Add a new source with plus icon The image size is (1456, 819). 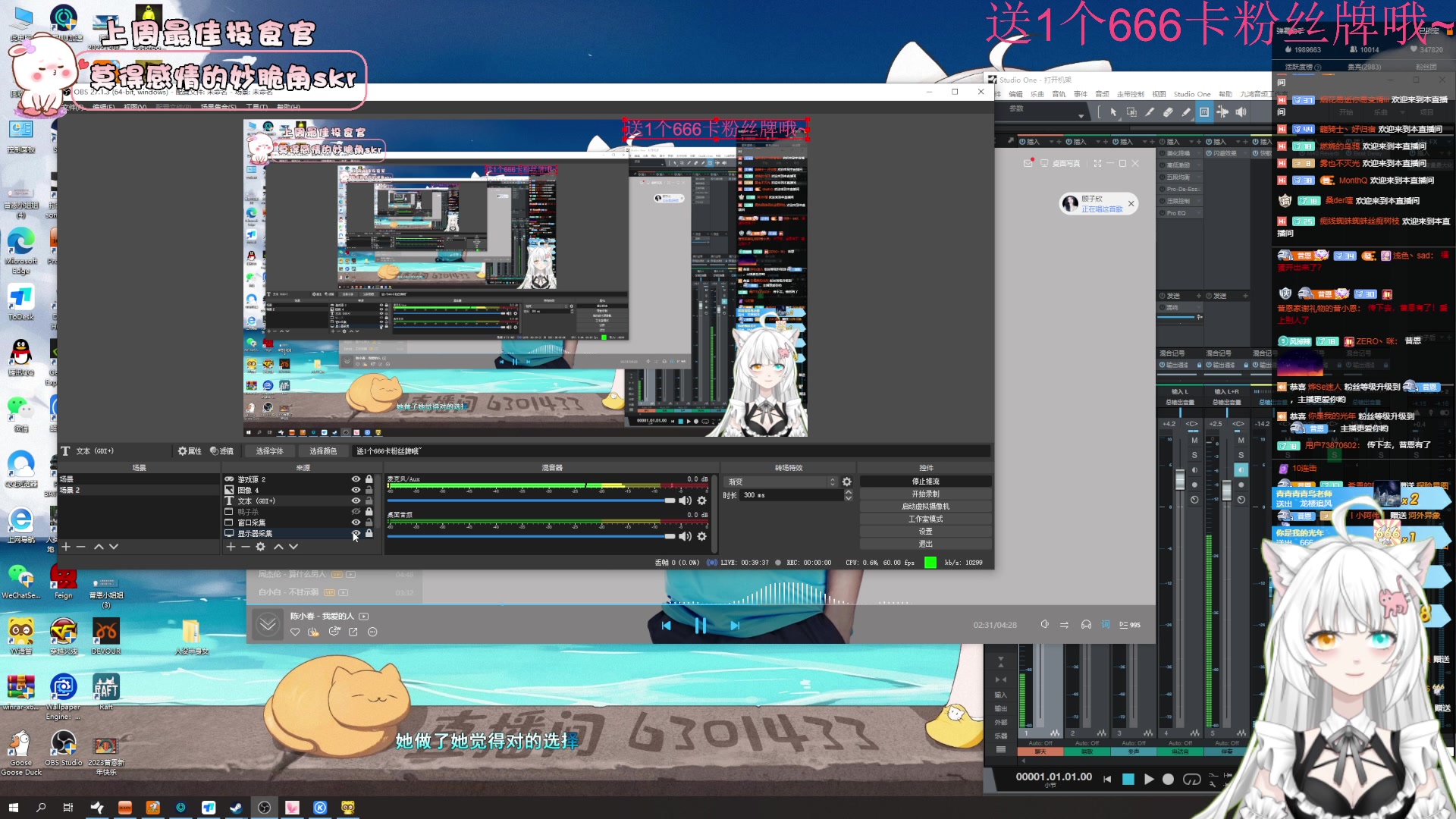pos(231,547)
